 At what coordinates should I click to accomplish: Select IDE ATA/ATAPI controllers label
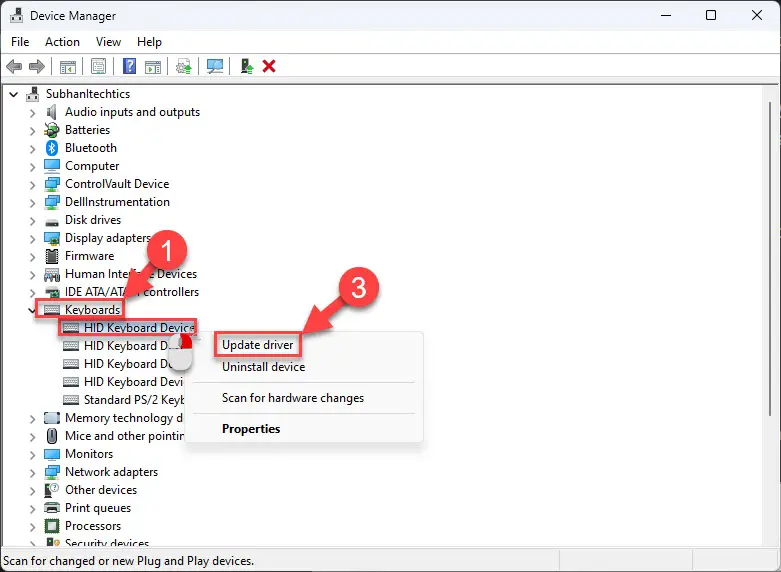click(x=132, y=292)
